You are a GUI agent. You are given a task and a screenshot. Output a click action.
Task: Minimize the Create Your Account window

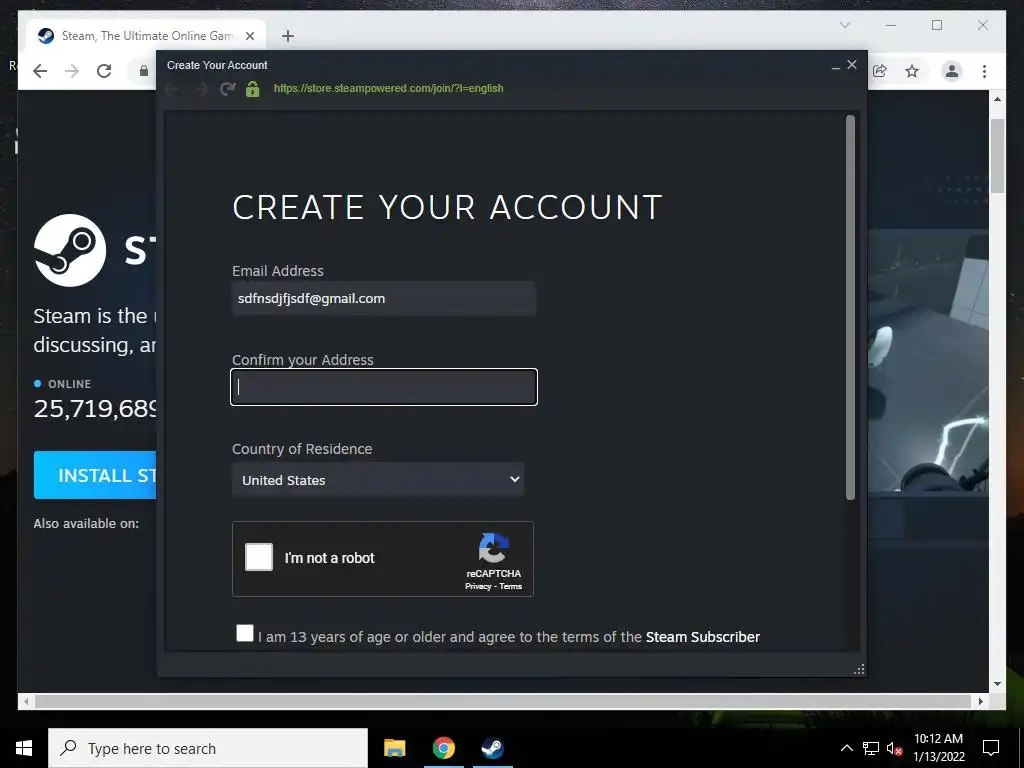tap(835, 66)
